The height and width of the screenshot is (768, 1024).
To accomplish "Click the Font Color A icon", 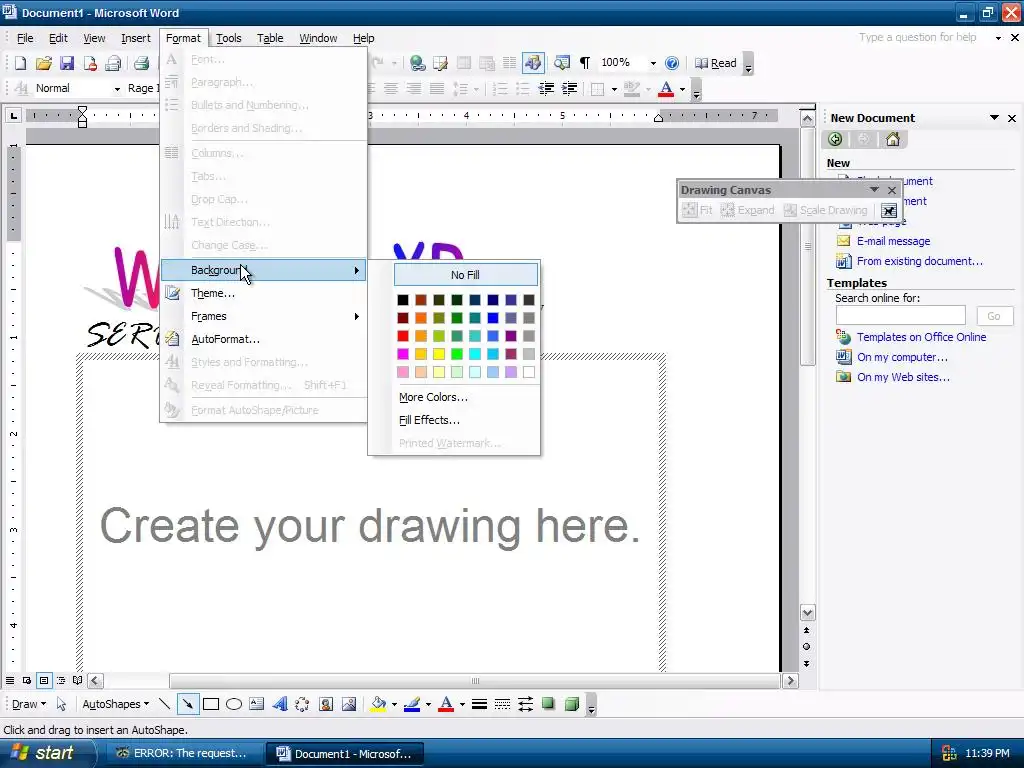I will pos(666,88).
